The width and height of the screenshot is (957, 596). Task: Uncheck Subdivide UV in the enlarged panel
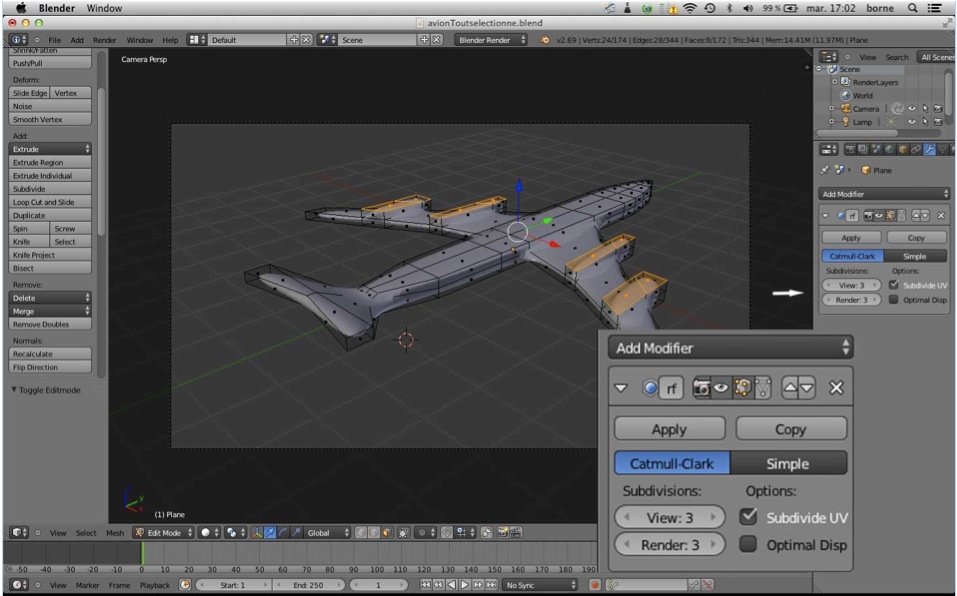pos(748,517)
